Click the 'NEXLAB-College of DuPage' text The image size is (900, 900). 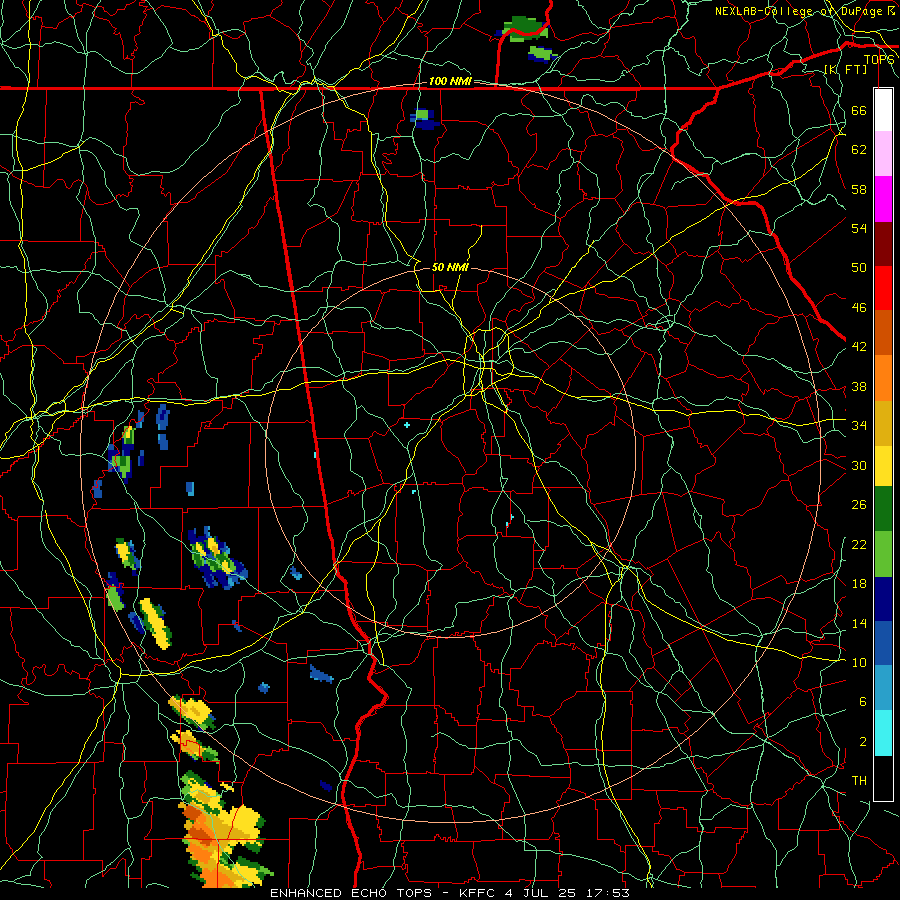(798, 11)
